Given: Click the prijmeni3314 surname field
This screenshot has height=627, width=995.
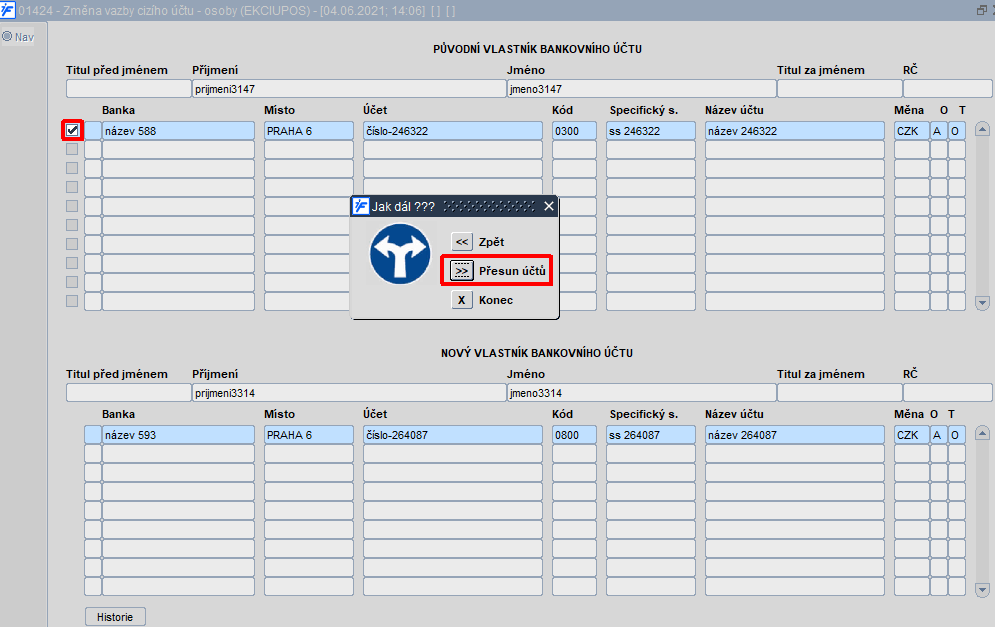Looking at the screenshot, I should click(x=349, y=393).
